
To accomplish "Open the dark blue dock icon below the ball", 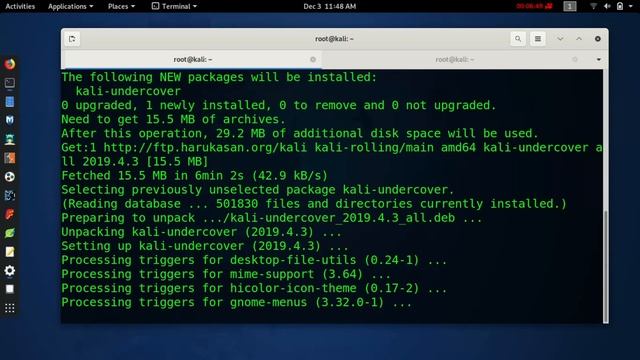I will (10, 196).
